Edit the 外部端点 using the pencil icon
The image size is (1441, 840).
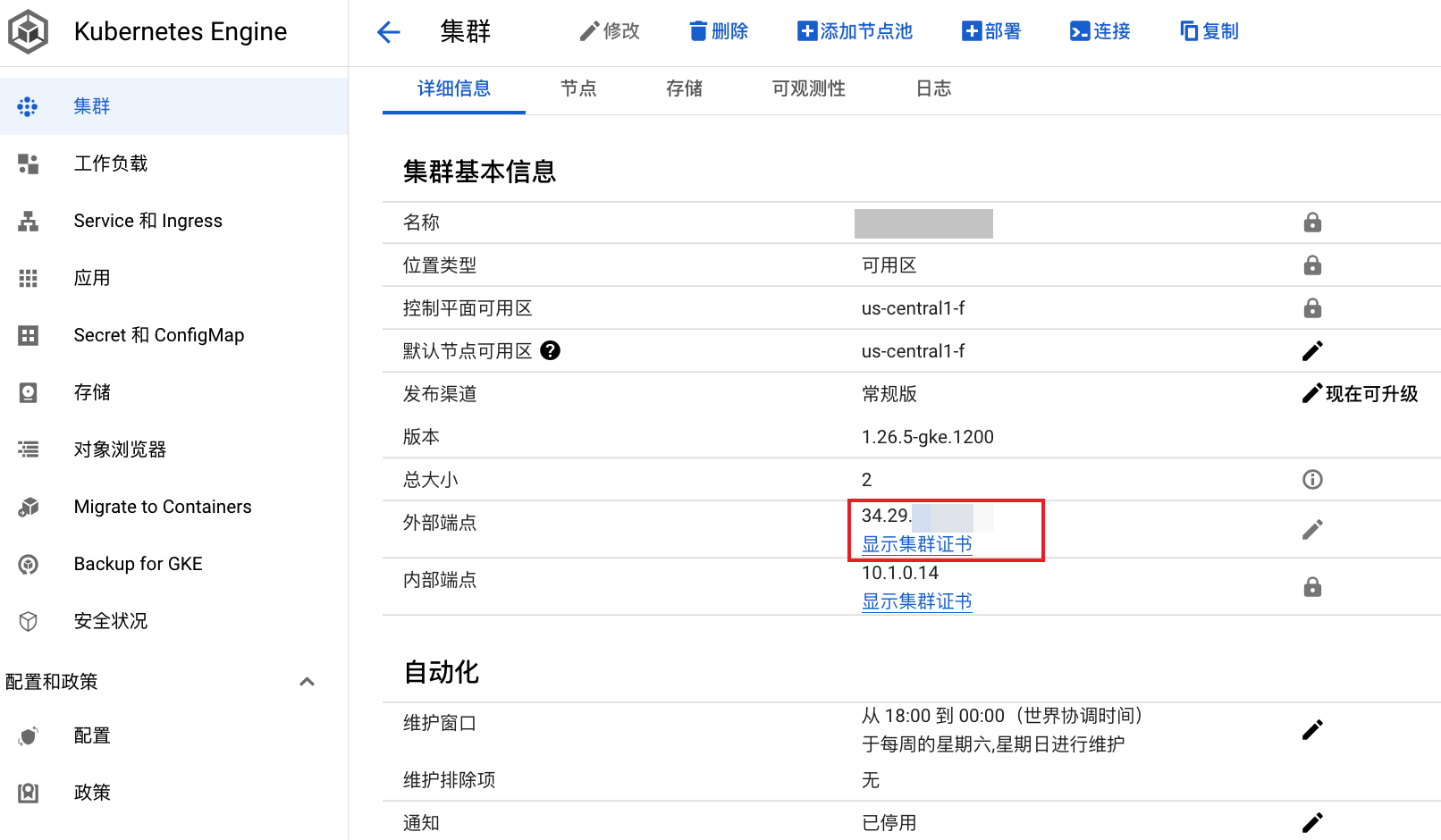pyautogui.click(x=1312, y=529)
